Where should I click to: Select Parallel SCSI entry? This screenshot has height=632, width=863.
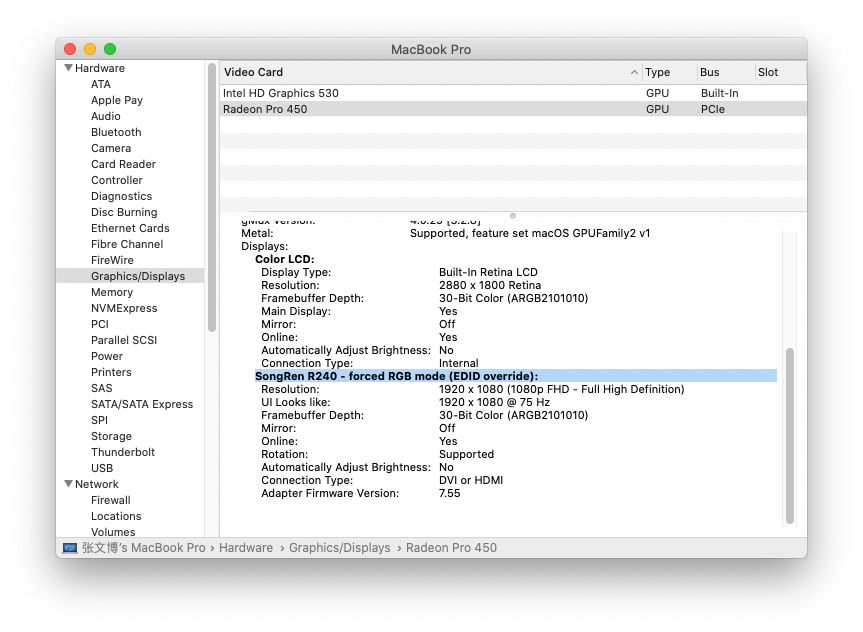pyautogui.click(x=124, y=340)
